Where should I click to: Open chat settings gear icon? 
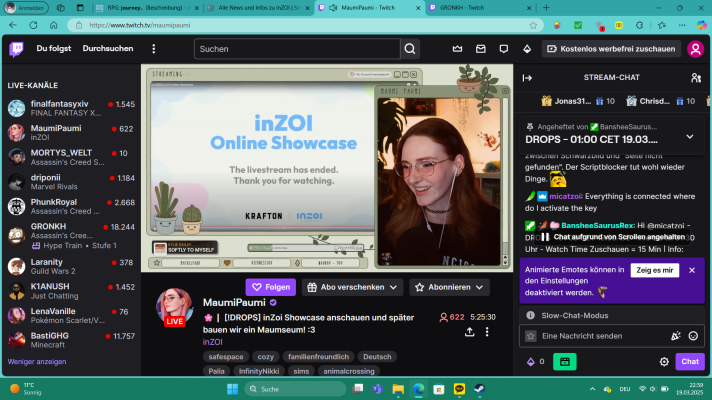[x=664, y=362]
